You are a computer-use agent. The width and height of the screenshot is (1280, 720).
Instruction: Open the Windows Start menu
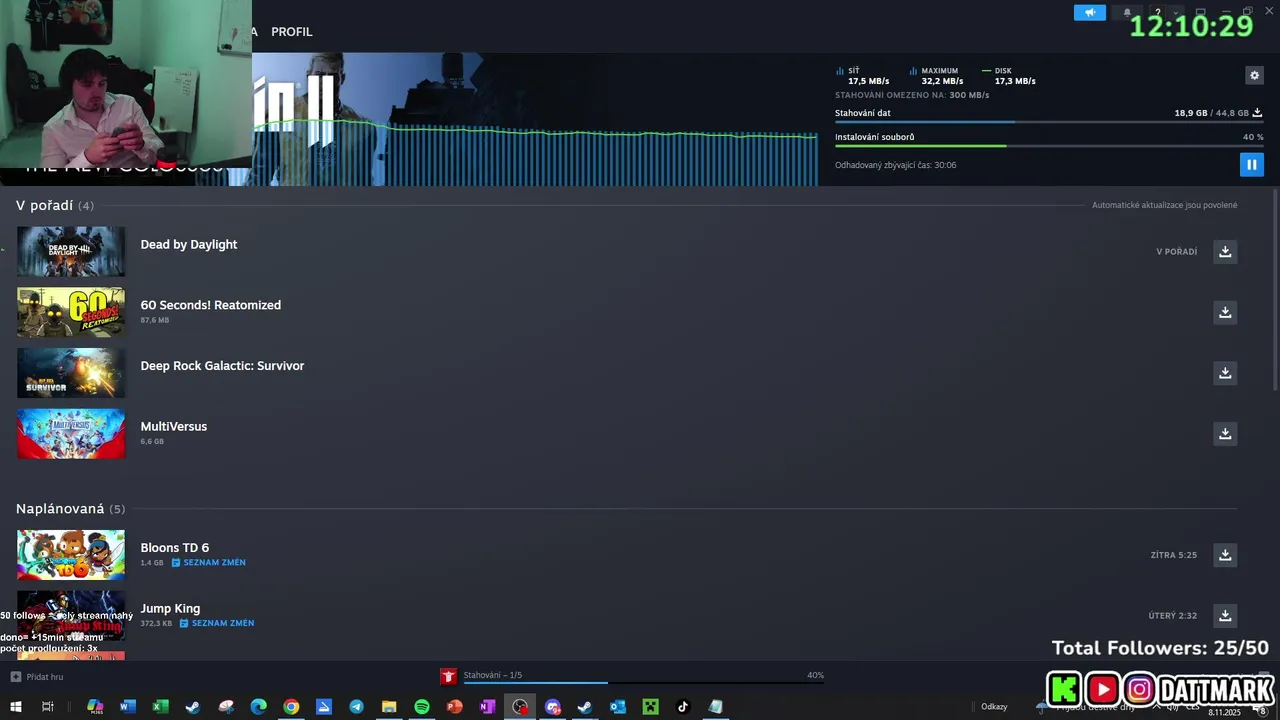15,707
